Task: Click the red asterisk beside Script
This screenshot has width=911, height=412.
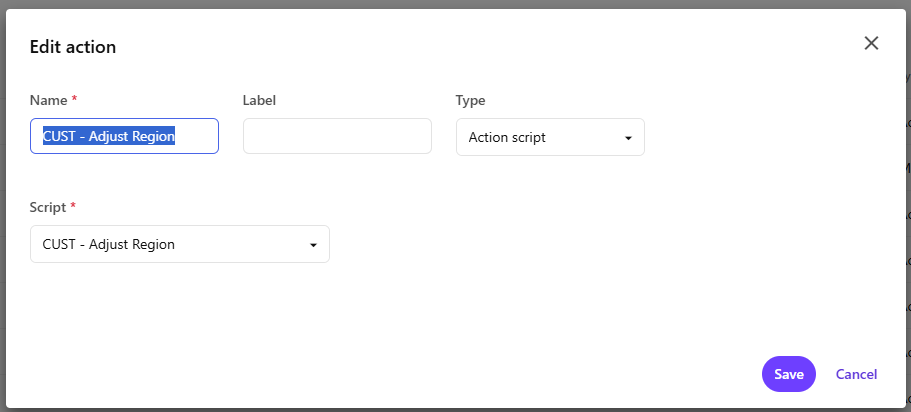Action: point(73,207)
